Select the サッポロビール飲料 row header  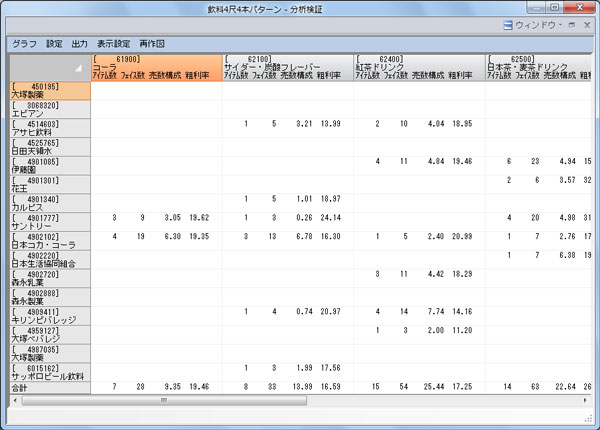(x=50, y=372)
